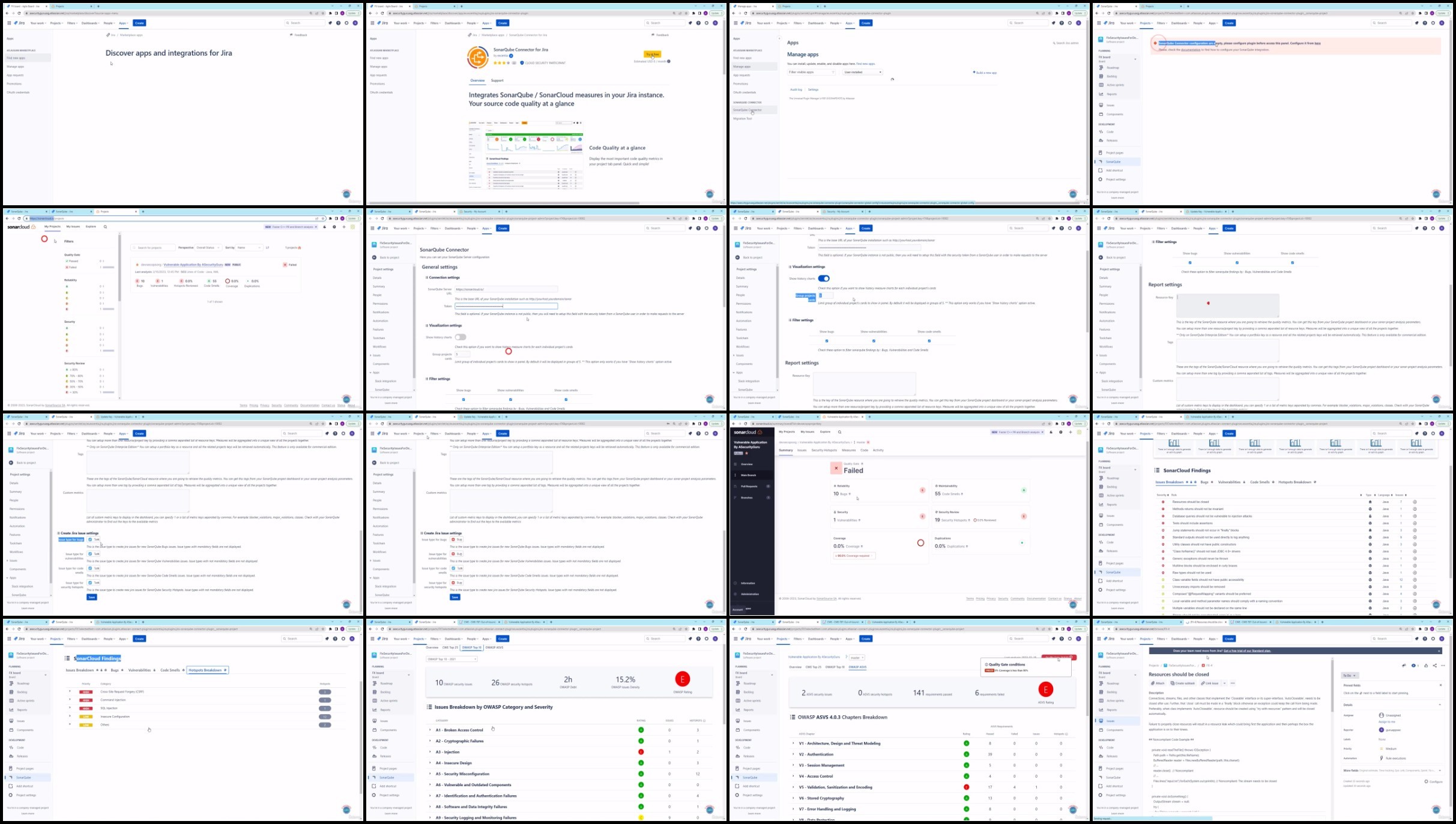This screenshot has height=824, width=1456.
Task: Open the 'documentation' link in the red error banner
Action: (1191, 50)
